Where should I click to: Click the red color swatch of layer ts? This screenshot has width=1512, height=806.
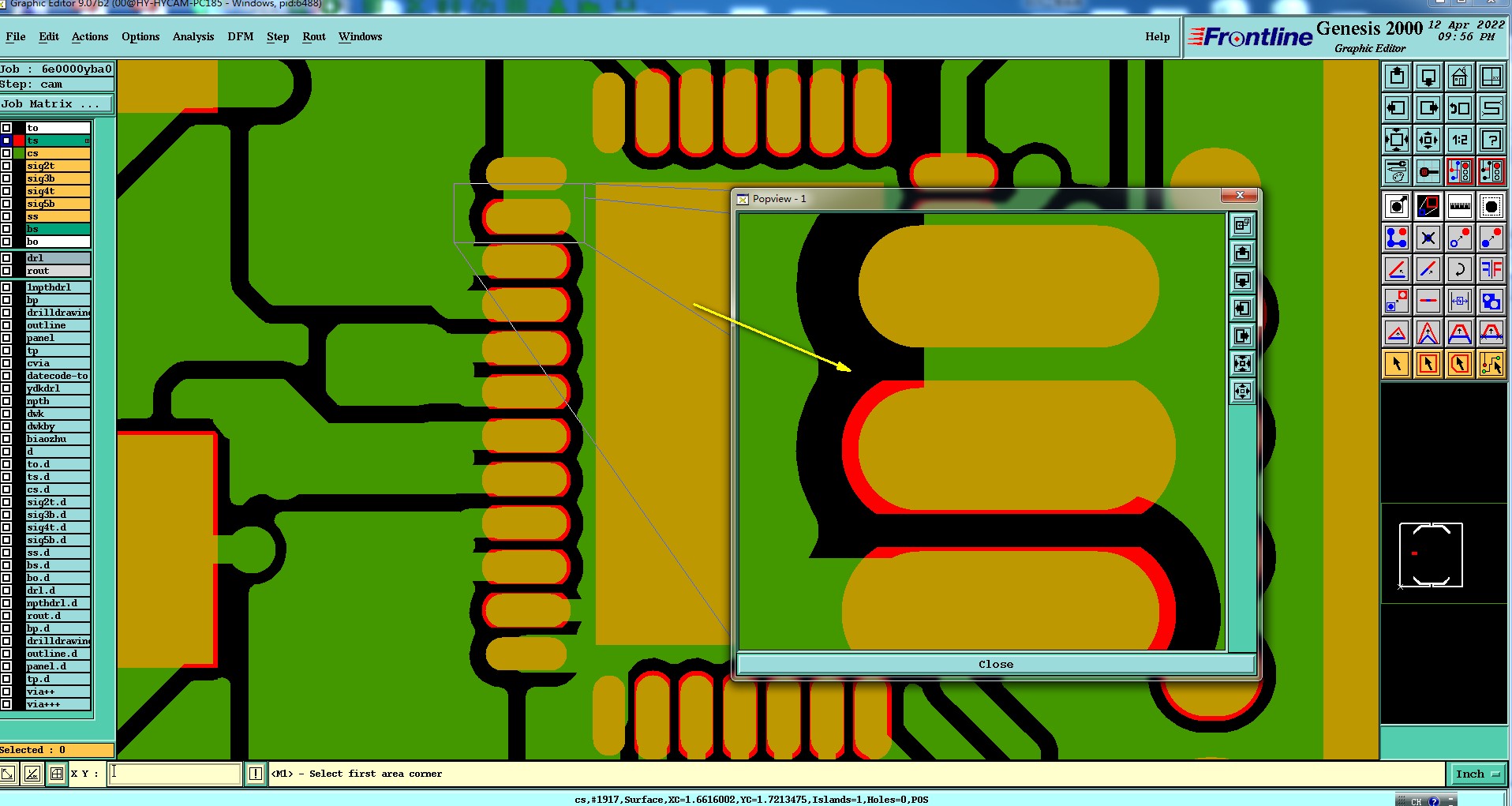tap(19, 141)
